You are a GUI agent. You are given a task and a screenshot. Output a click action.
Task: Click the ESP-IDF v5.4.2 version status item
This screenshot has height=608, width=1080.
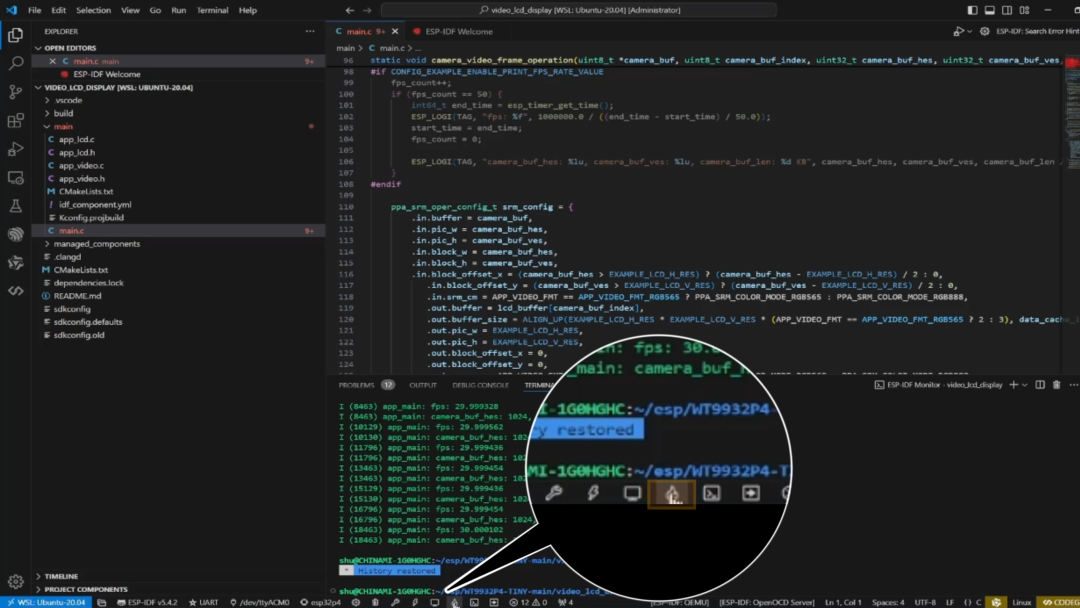pos(147,602)
